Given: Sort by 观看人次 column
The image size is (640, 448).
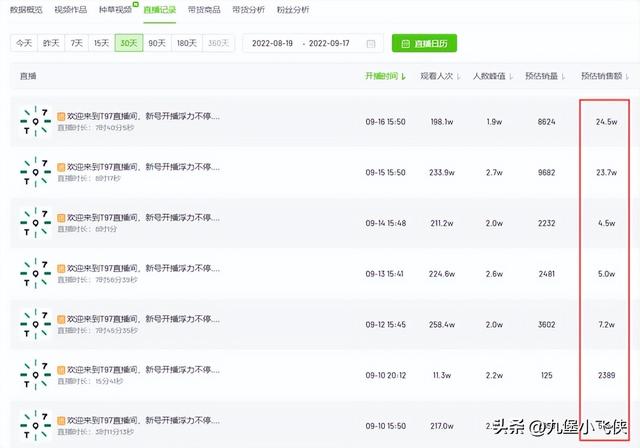Looking at the screenshot, I should (437, 76).
